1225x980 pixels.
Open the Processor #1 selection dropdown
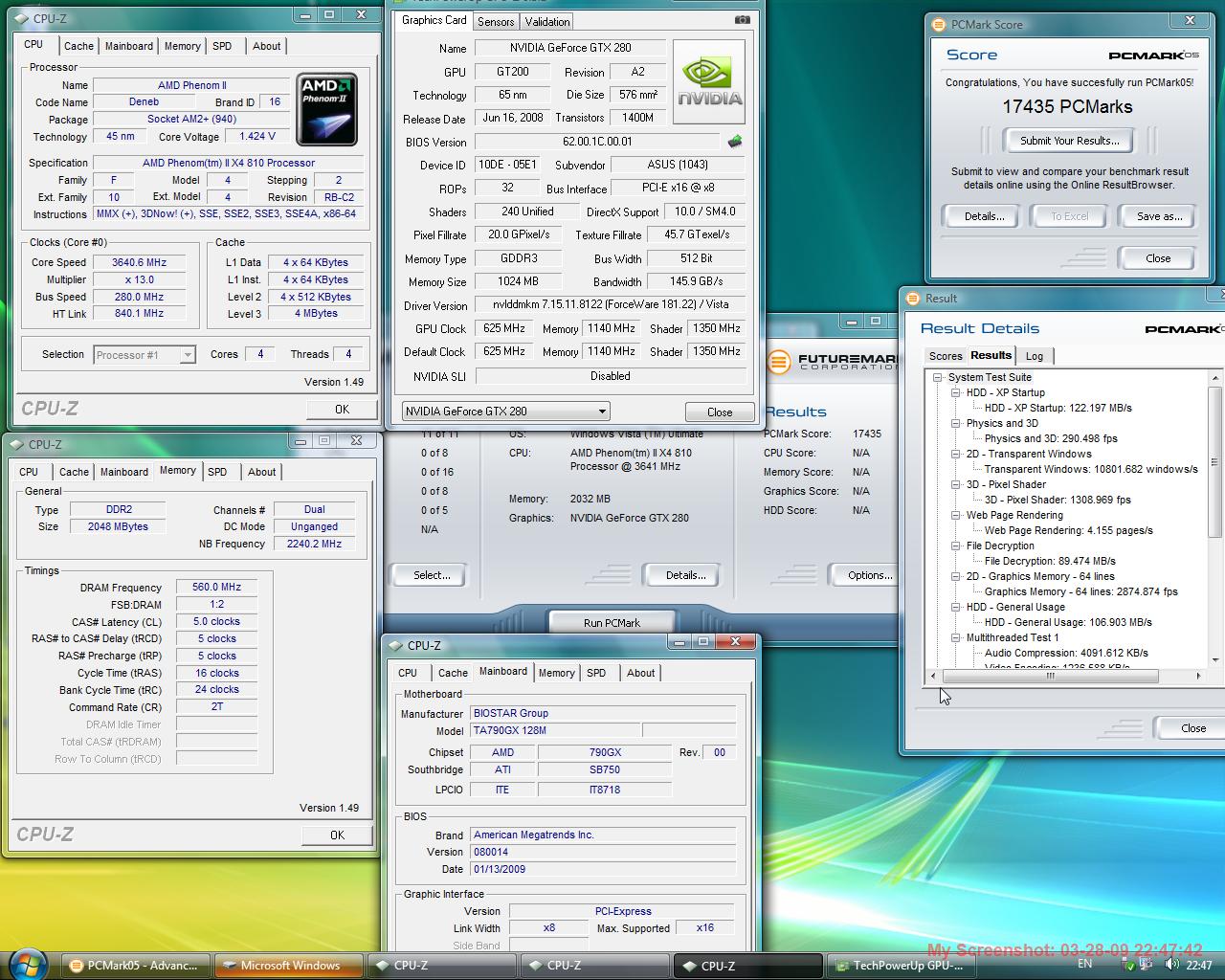[x=145, y=355]
